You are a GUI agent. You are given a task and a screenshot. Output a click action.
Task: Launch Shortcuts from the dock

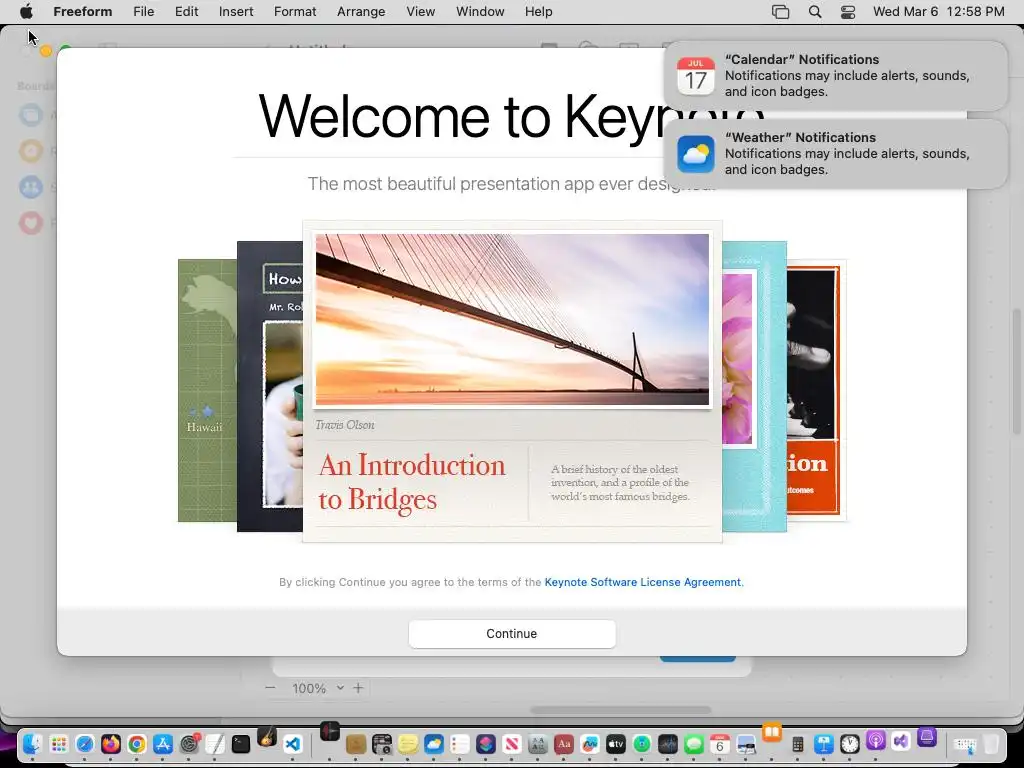click(486, 744)
